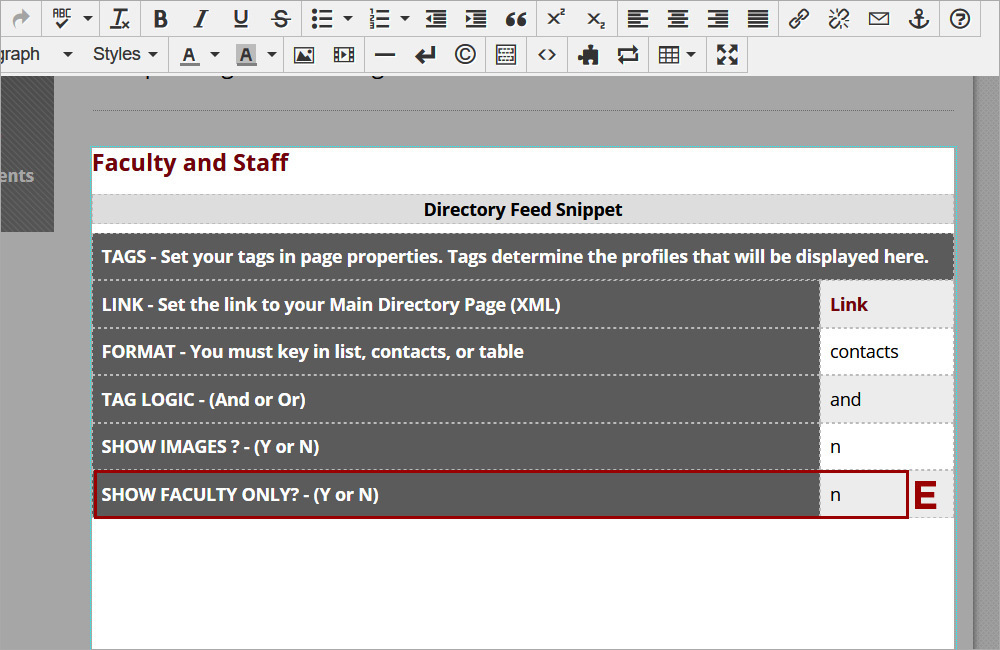Insert a horizontal line
This screenshot has width=1000, height=650.
click(x=385, y=54)
